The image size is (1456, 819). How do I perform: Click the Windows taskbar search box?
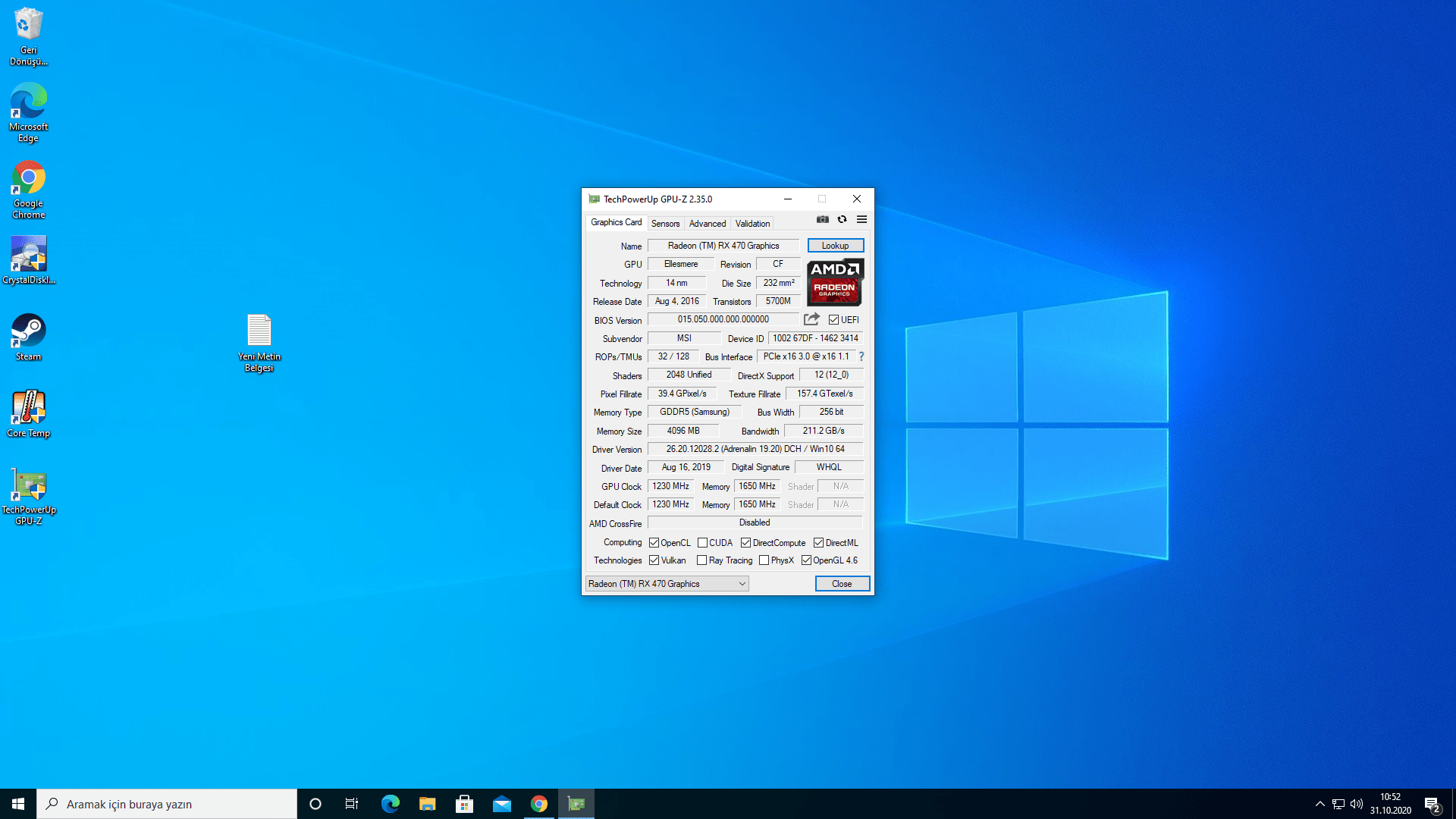click(167, 804)
